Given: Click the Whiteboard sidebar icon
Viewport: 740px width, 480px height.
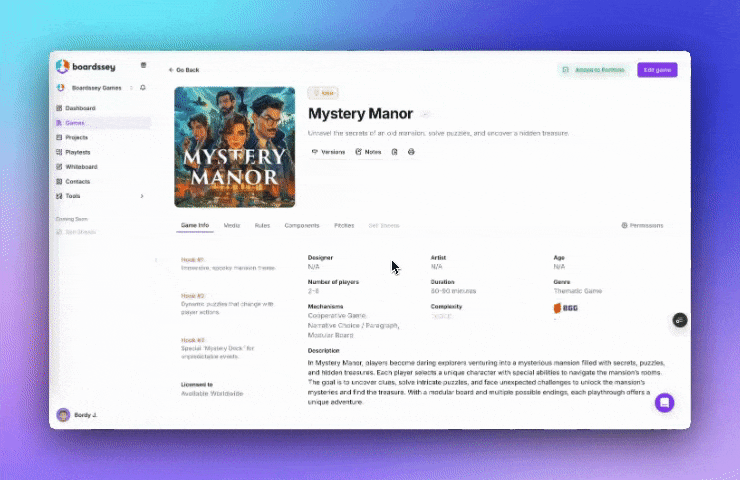Looking at the screenshot, I should click(59, 167).
